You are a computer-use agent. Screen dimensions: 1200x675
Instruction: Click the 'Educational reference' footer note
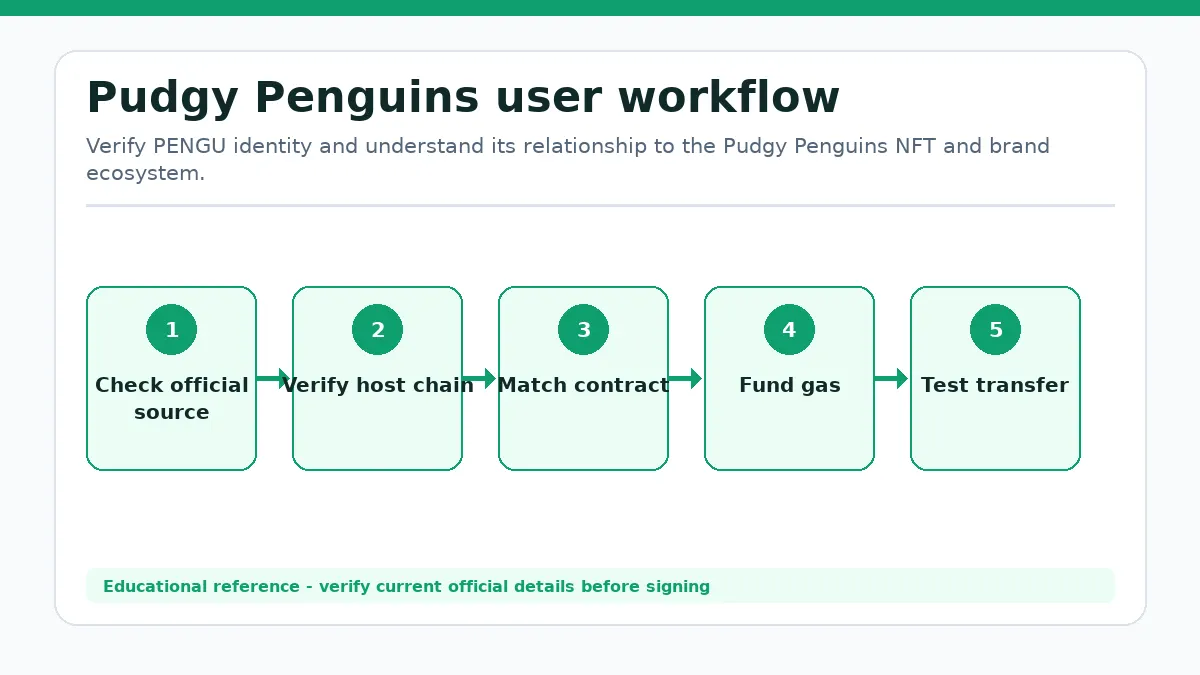point(406,587)
